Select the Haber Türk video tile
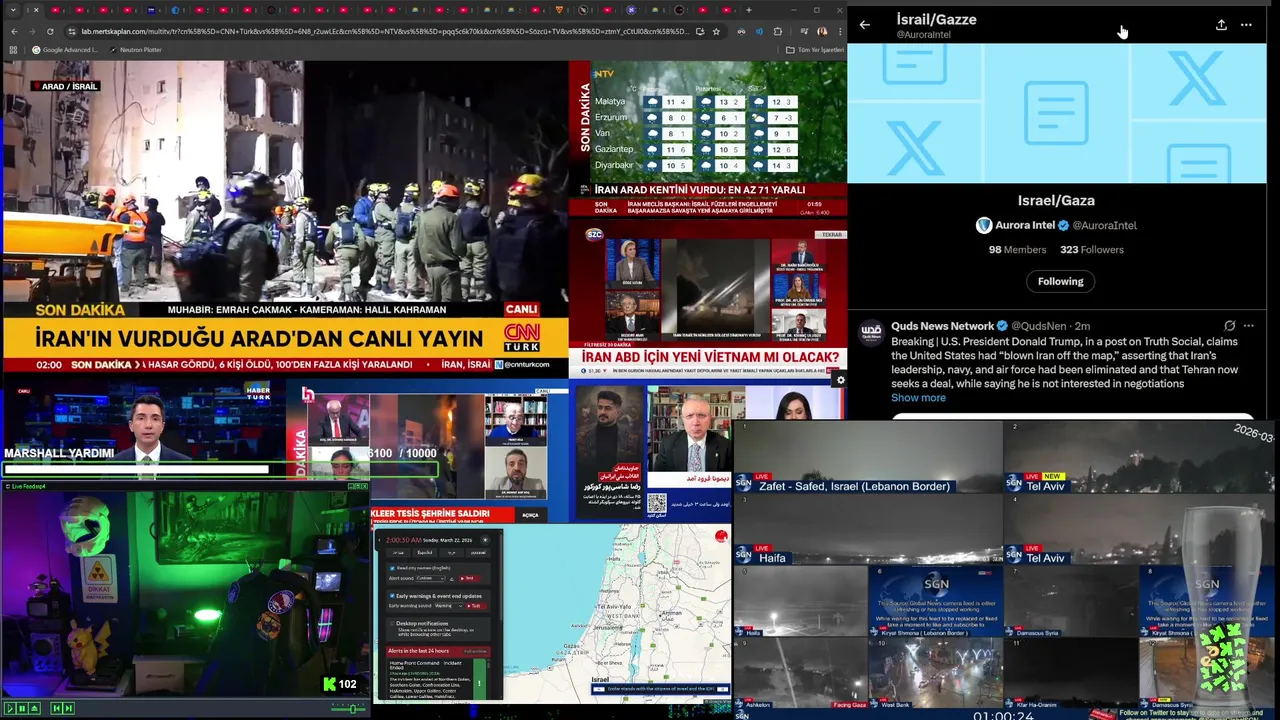Screen dimensions: 1280x720 pyautogui.click(x=143, y=430)
